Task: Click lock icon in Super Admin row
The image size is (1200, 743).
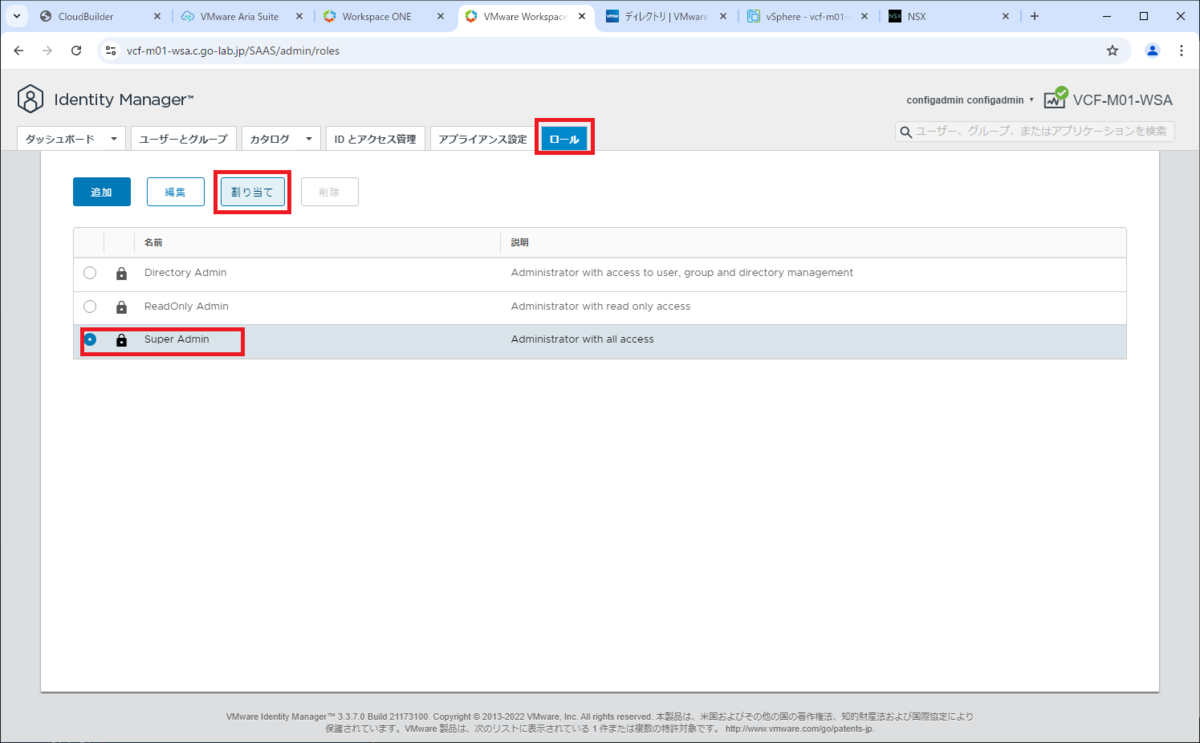Action: [x=121, y=341]
